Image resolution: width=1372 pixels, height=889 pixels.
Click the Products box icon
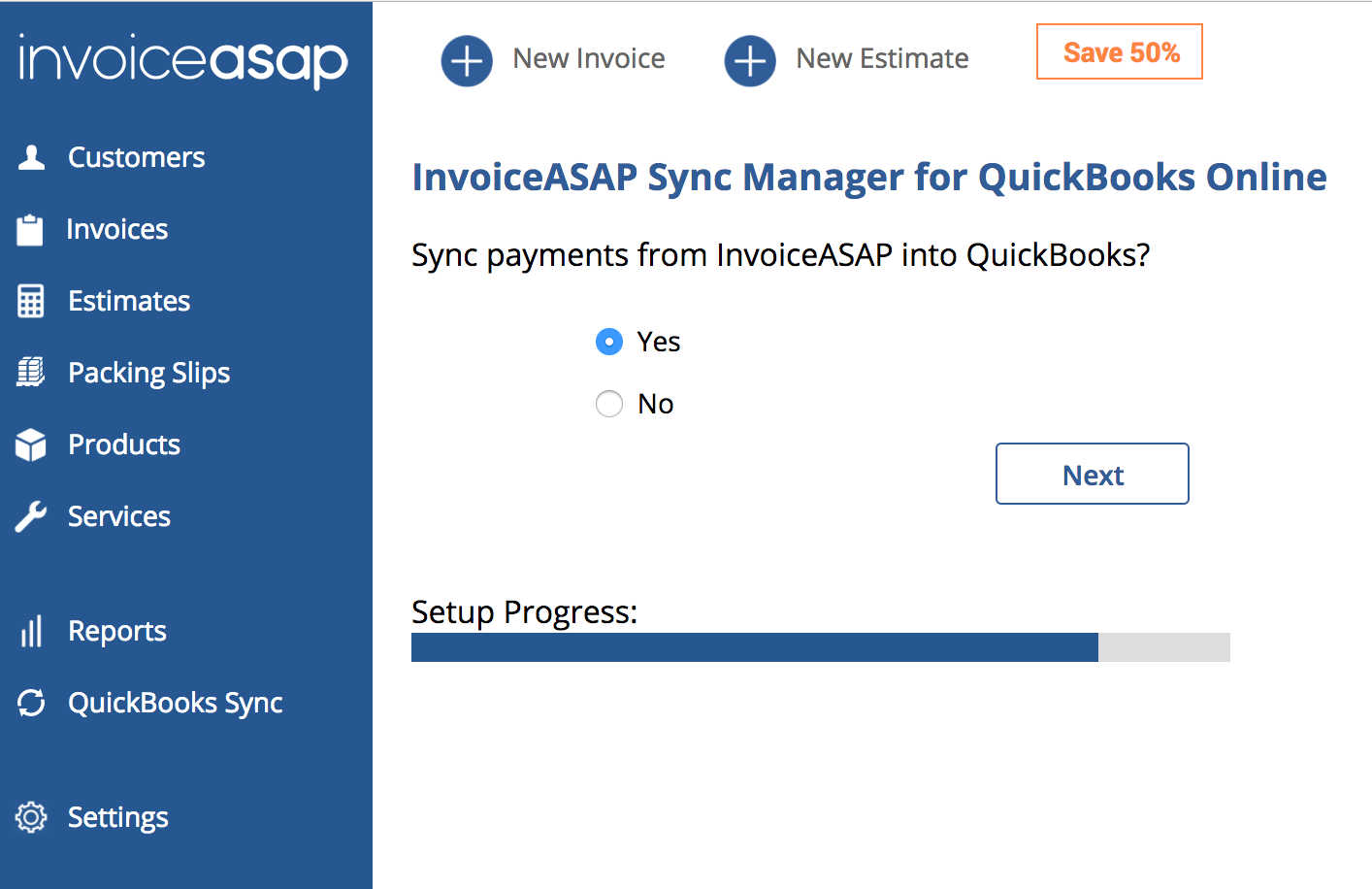tap(31, 444)
